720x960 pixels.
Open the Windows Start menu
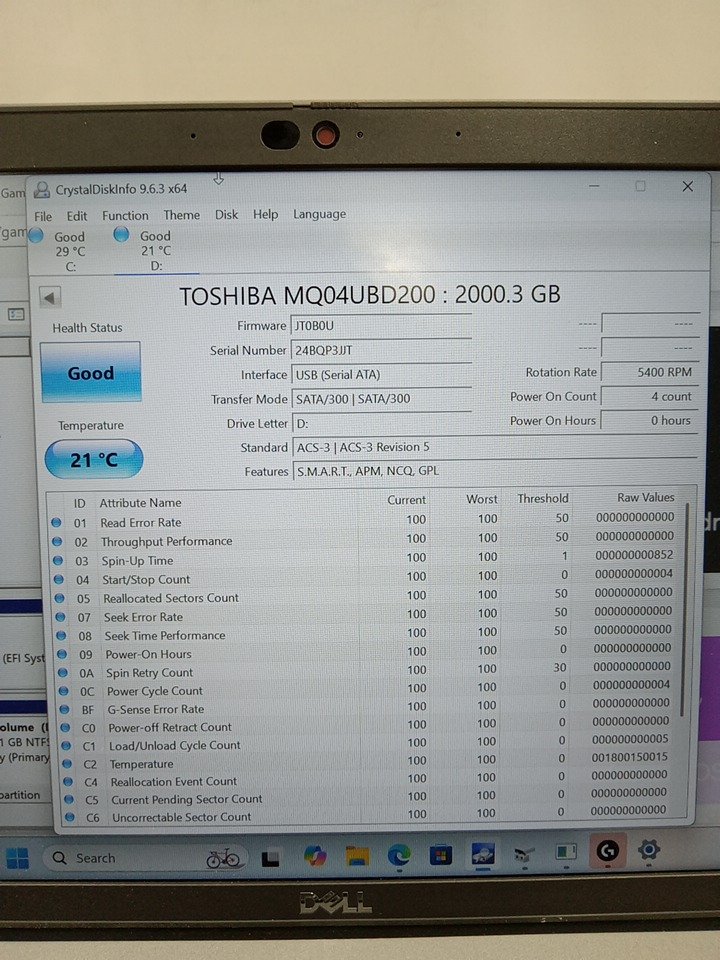tap(17, 858)
